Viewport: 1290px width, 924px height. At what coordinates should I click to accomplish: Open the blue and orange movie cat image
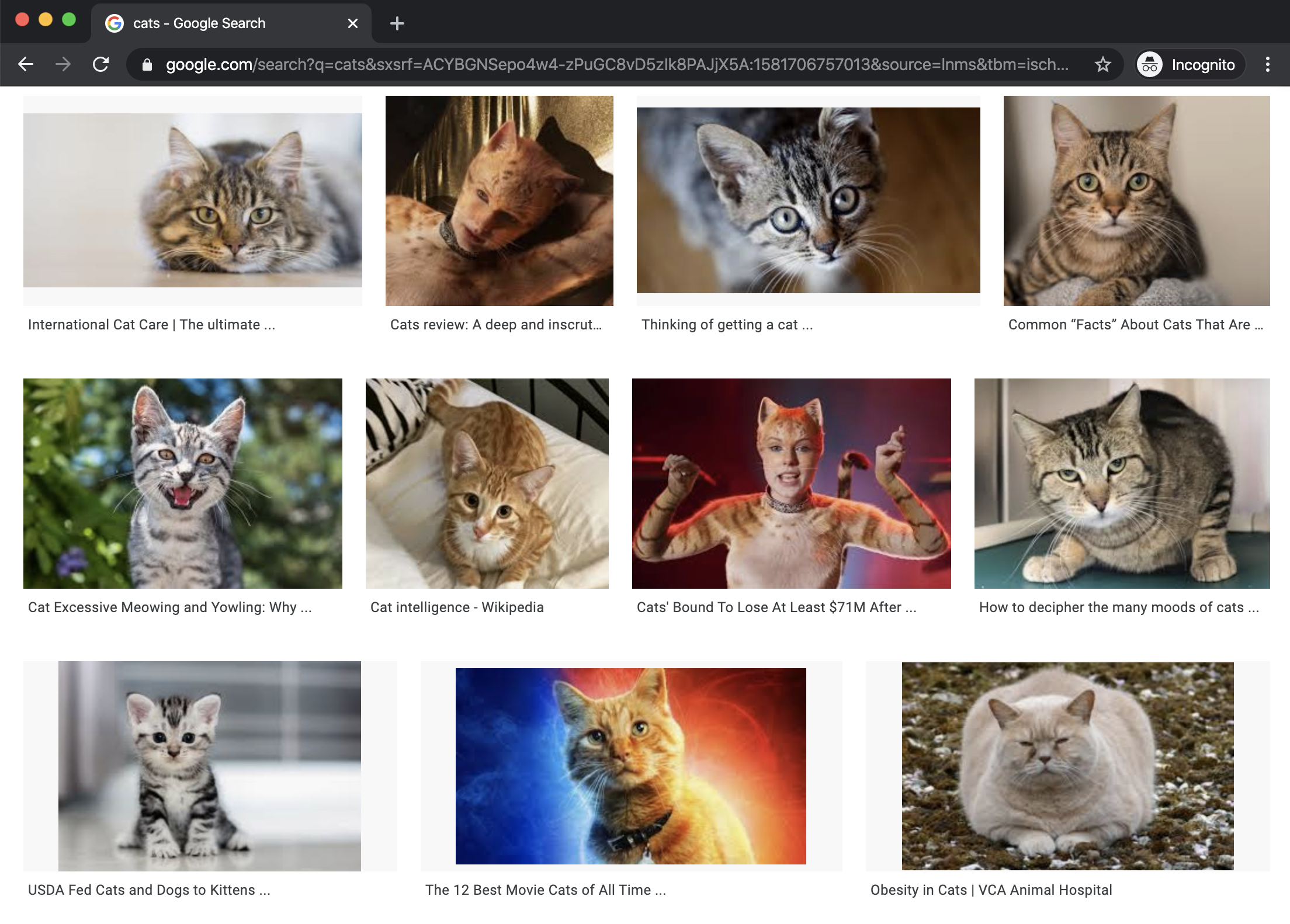[x=631, y=766]
